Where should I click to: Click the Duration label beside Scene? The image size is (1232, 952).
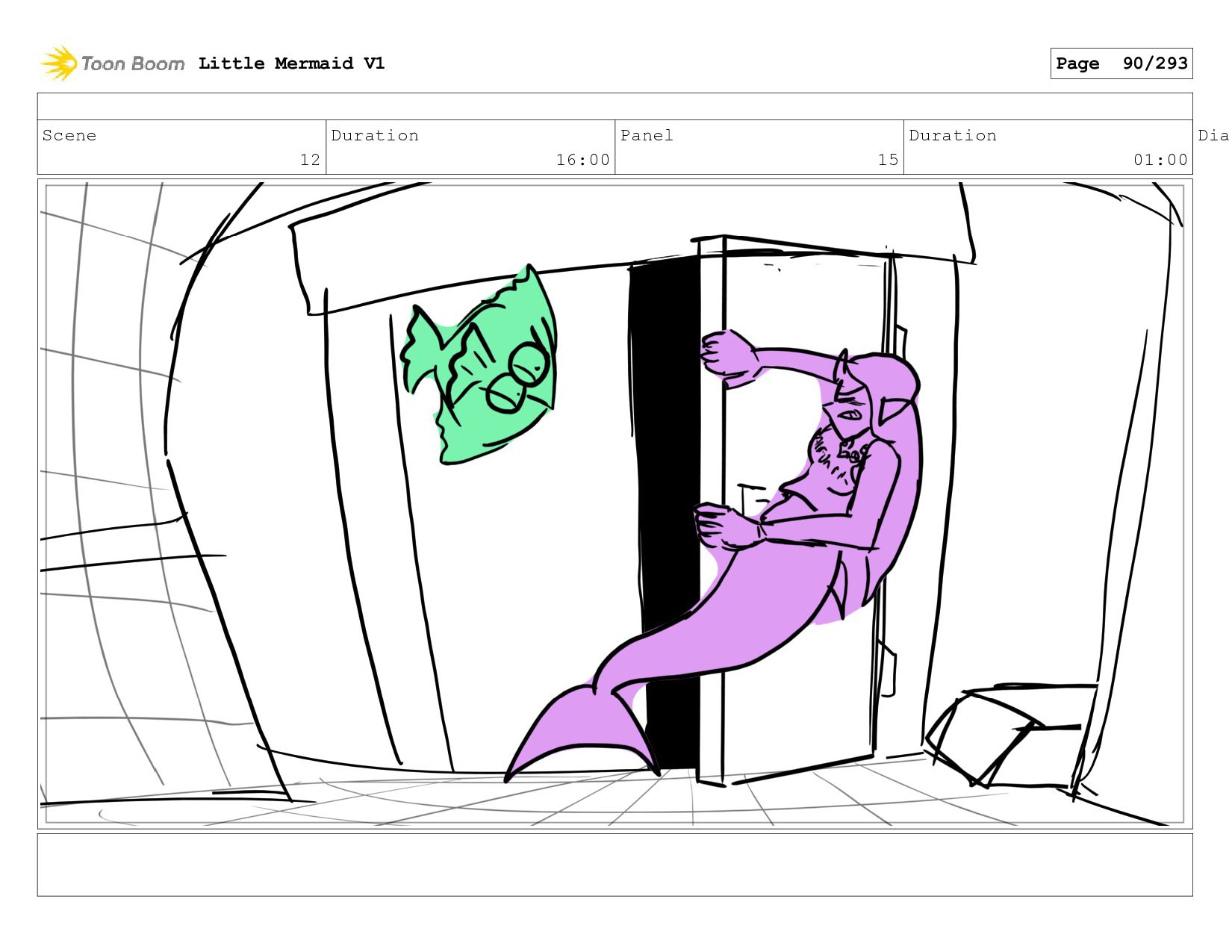tap(375, 135)
